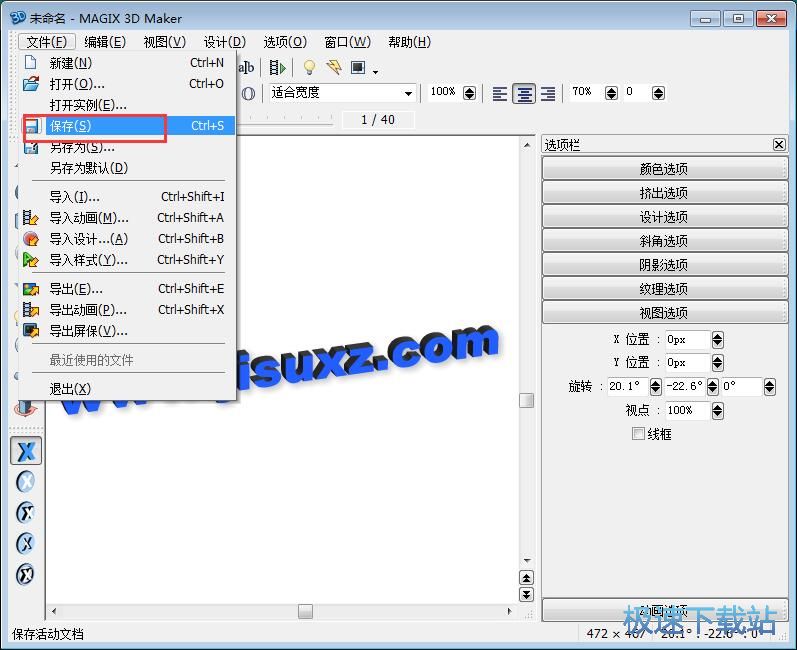Select the third round X button style
Image resolution: width=797 pixels, height=650 pixels.
coord(25,512)
